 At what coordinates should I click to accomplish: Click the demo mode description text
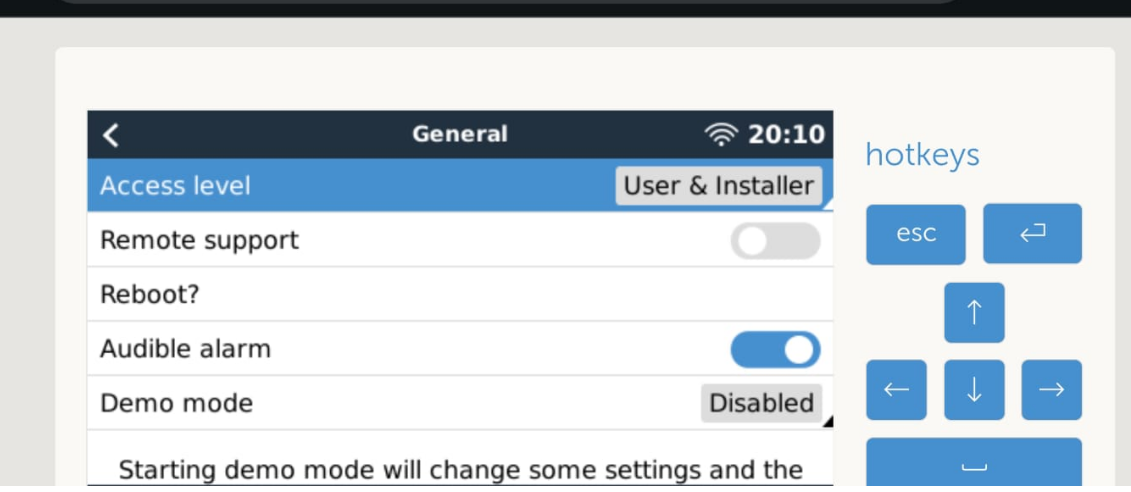pos(460,469)
